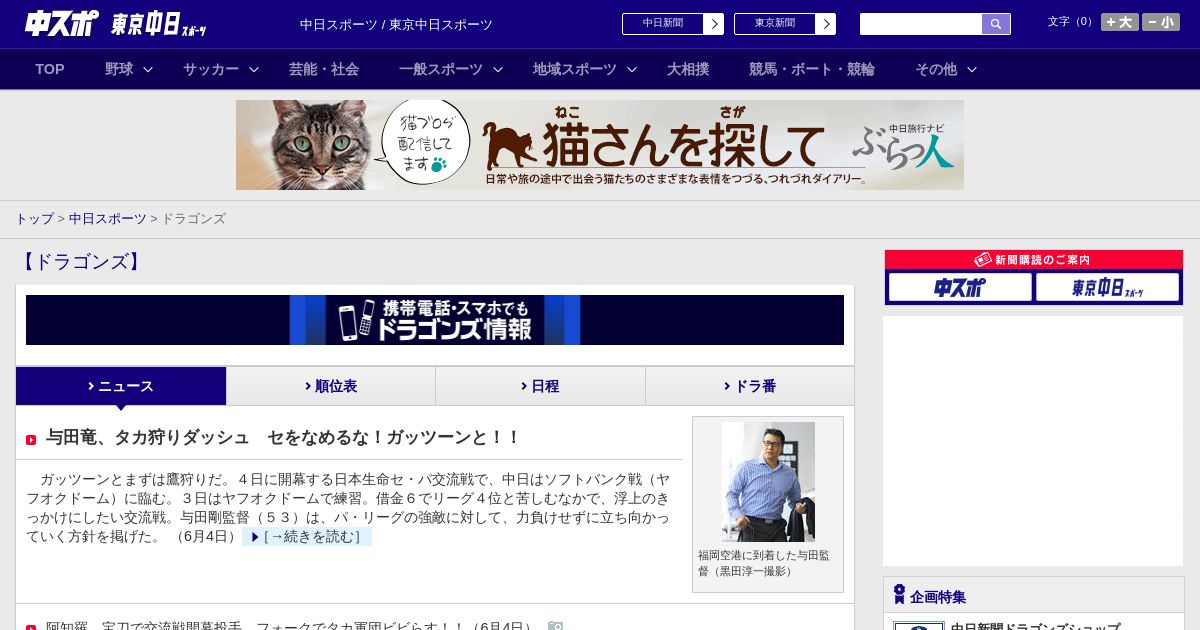Open the 地域スポーツ navigation menu
Screen dimensions: 1200x630
click(x=575, y=69)
